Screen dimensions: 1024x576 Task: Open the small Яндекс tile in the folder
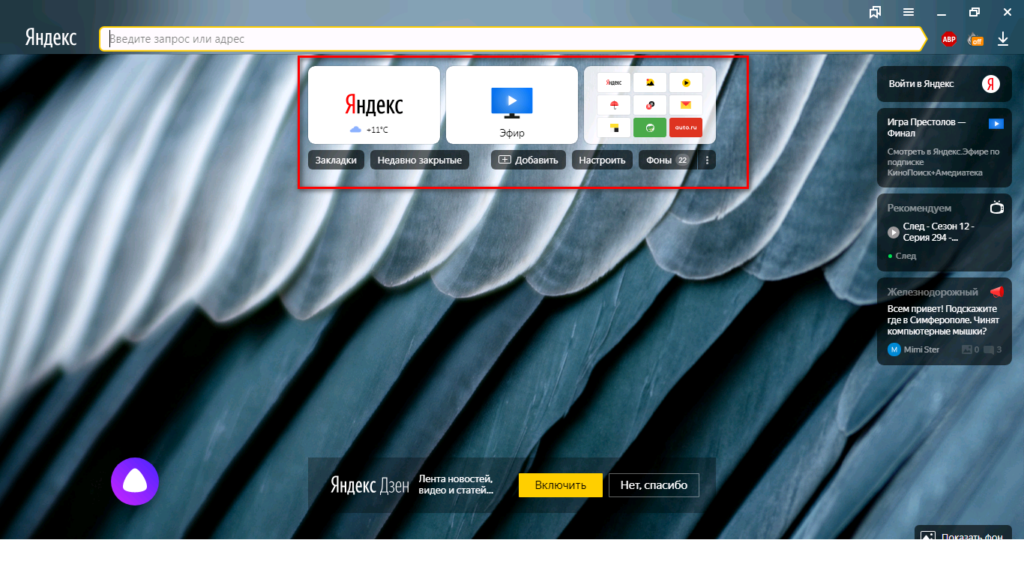pyautogui.click(x=614, y=82)
